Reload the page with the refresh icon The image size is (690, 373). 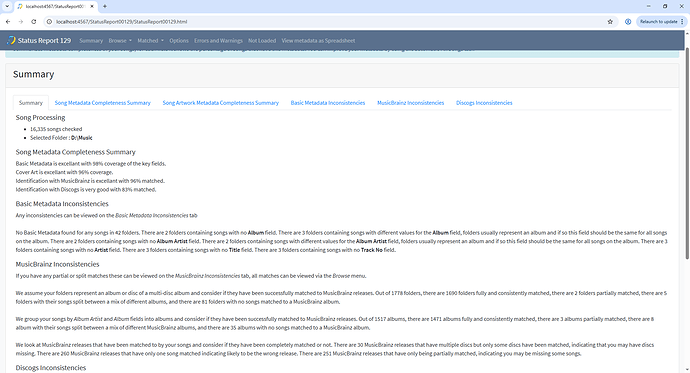[x=33, y=22]
